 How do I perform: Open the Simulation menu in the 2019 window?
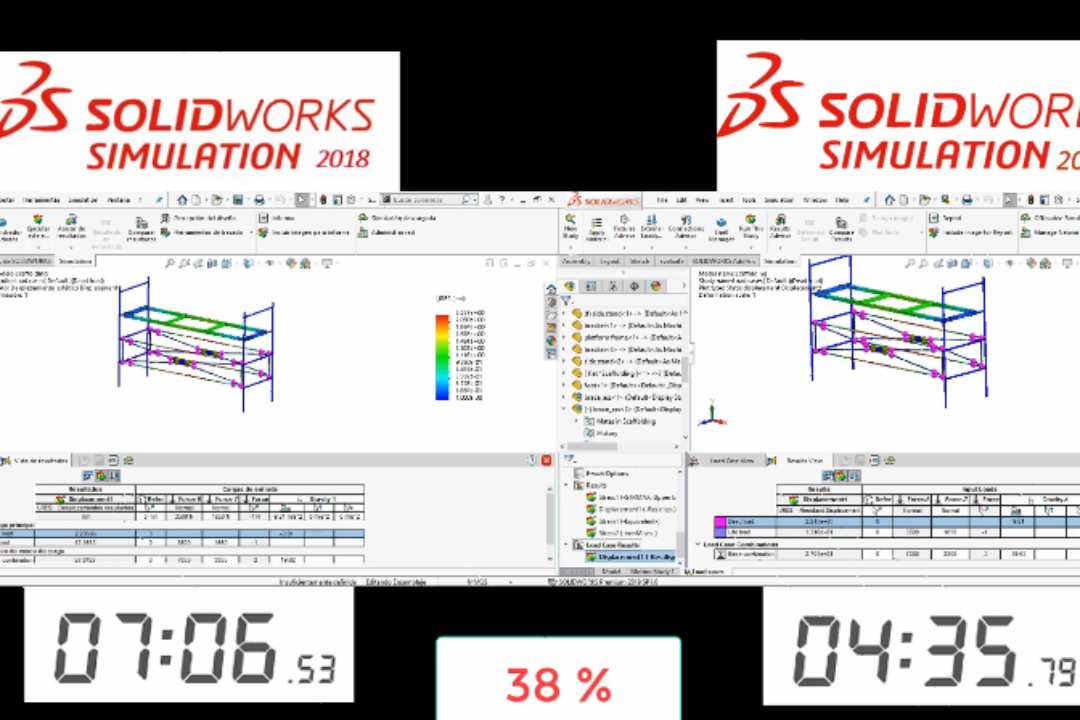point(779,200)
